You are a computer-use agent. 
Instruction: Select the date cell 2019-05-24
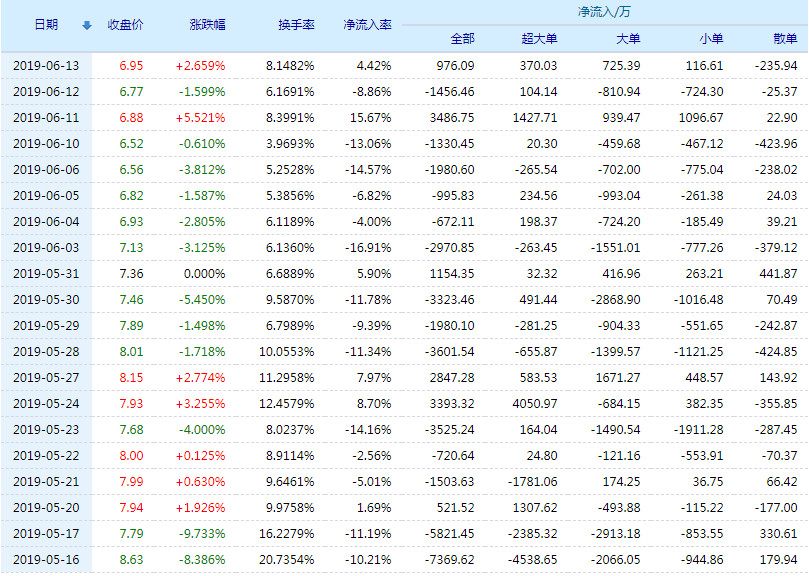tap(46, 404)
